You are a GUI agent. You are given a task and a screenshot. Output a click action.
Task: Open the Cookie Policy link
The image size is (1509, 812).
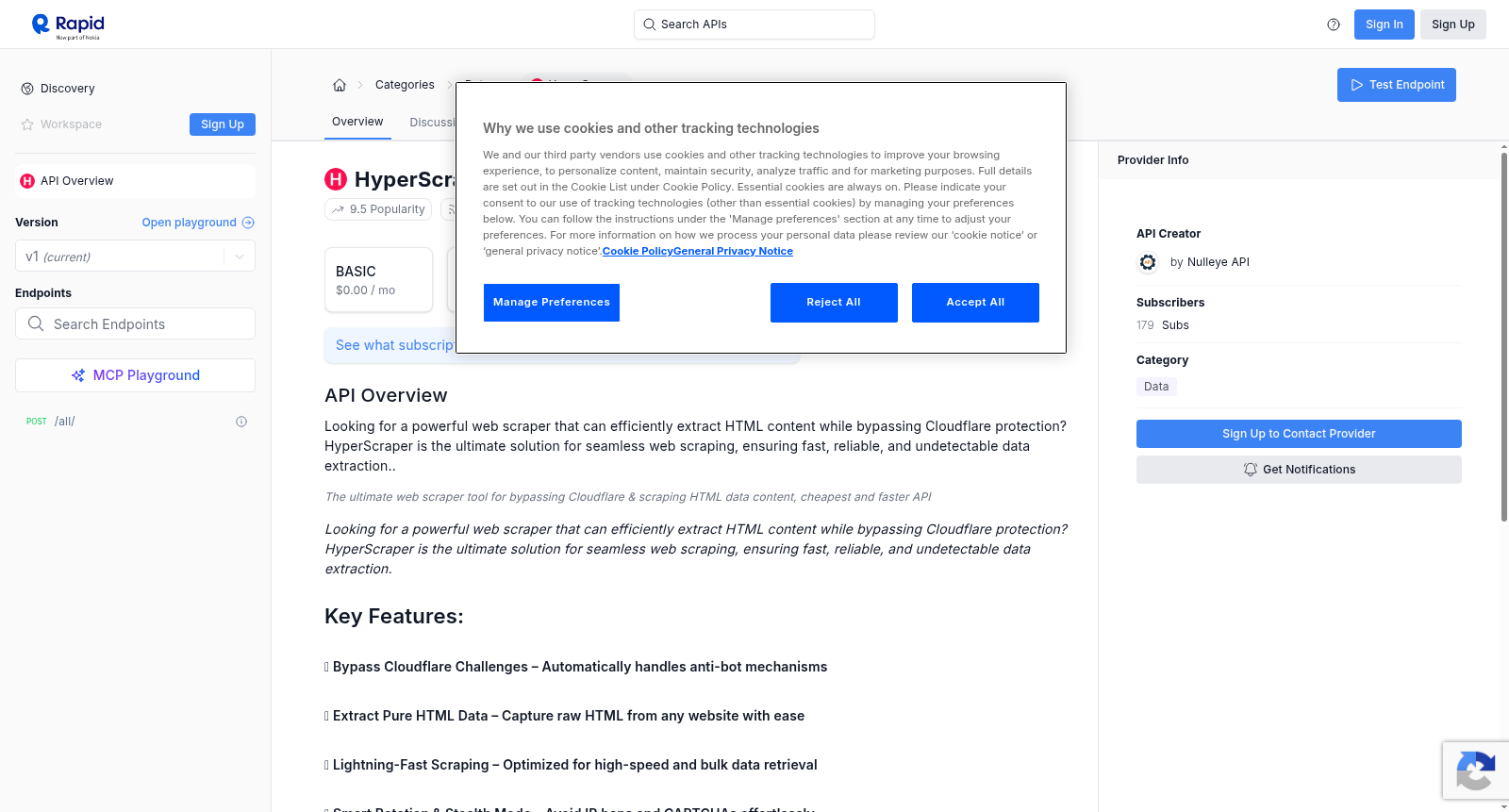point(638,251)
